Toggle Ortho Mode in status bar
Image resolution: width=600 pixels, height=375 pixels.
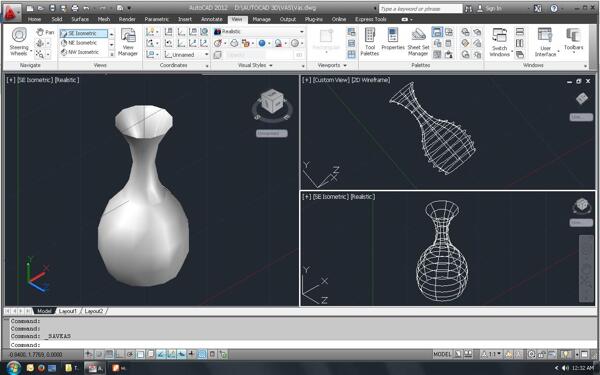(x=120, y=354)
